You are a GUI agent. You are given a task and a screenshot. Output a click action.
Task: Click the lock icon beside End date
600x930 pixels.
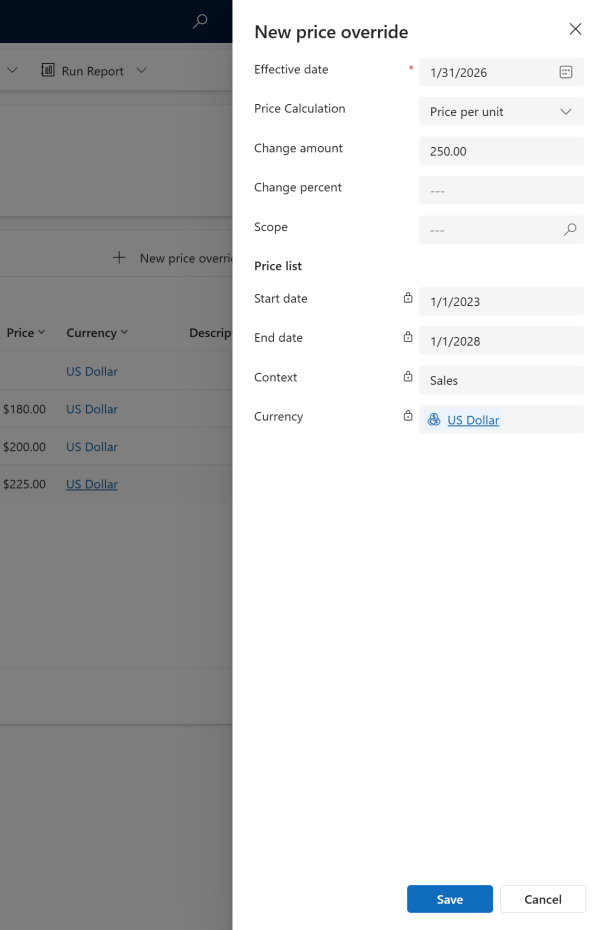pyautogui.click(x=408, y=337)
